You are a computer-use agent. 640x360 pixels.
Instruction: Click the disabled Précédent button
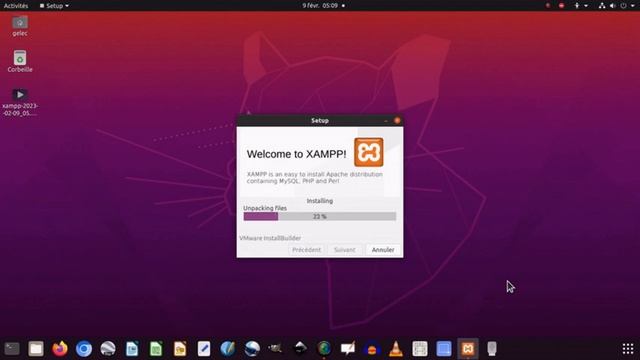pyautogui.click(x=306, y=250)
